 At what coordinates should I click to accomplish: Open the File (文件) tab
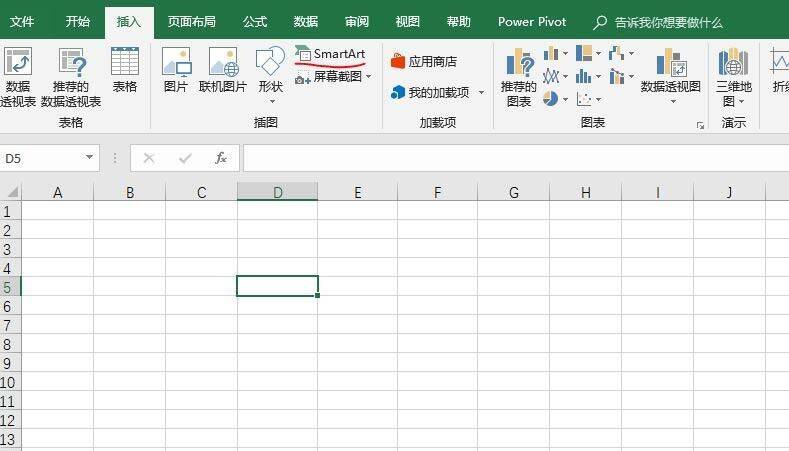22,22
